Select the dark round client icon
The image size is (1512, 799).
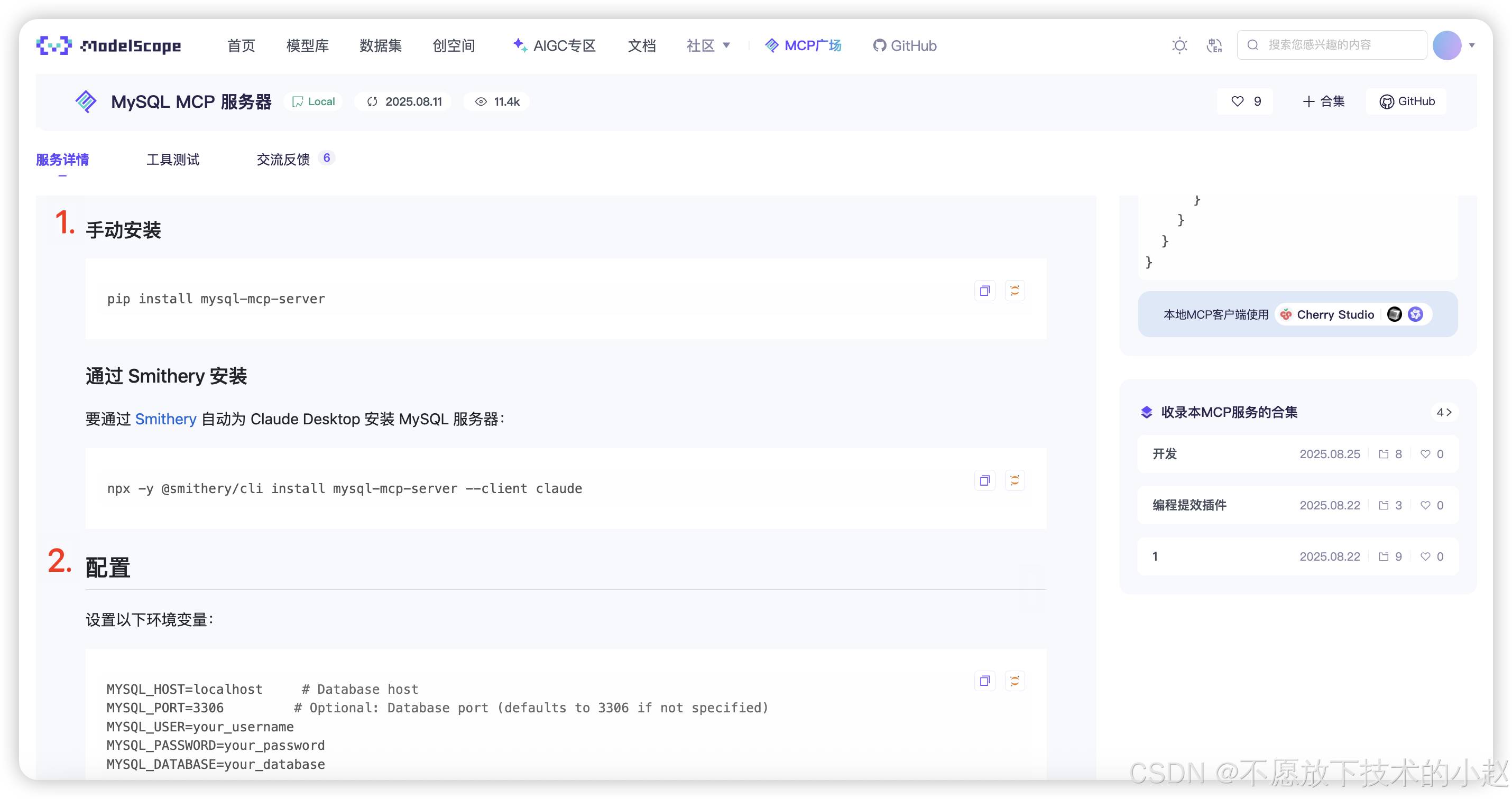1395,314
